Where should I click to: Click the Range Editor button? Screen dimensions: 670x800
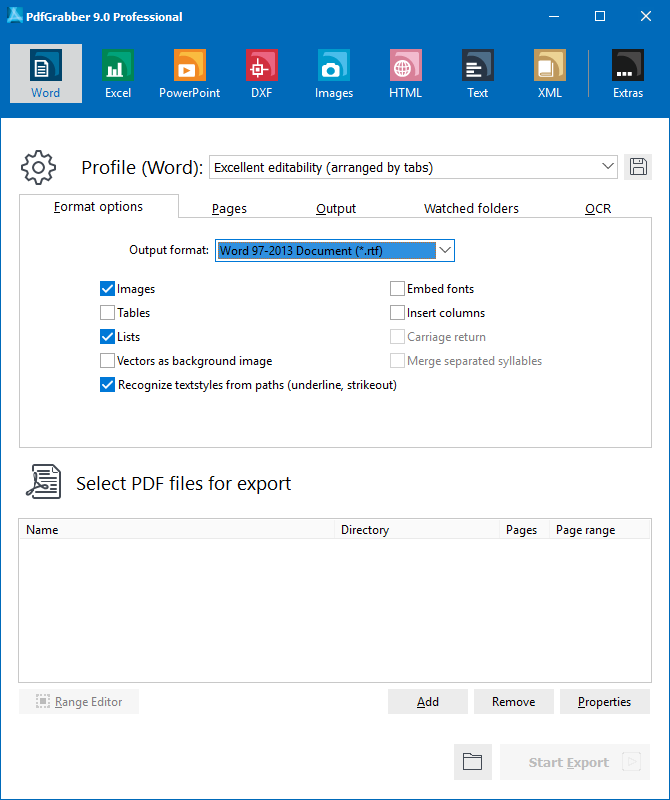click(x=79, y=702)
